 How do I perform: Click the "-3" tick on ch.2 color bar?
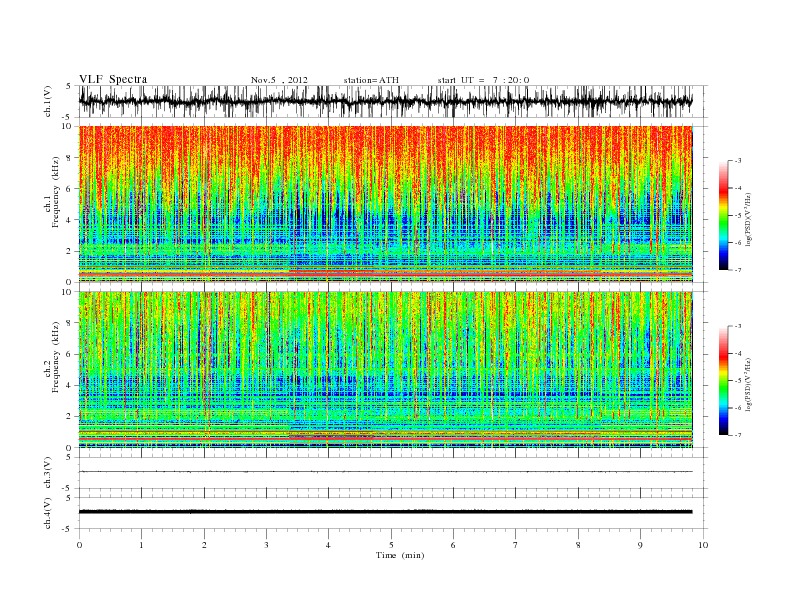[x=737, y=326]
